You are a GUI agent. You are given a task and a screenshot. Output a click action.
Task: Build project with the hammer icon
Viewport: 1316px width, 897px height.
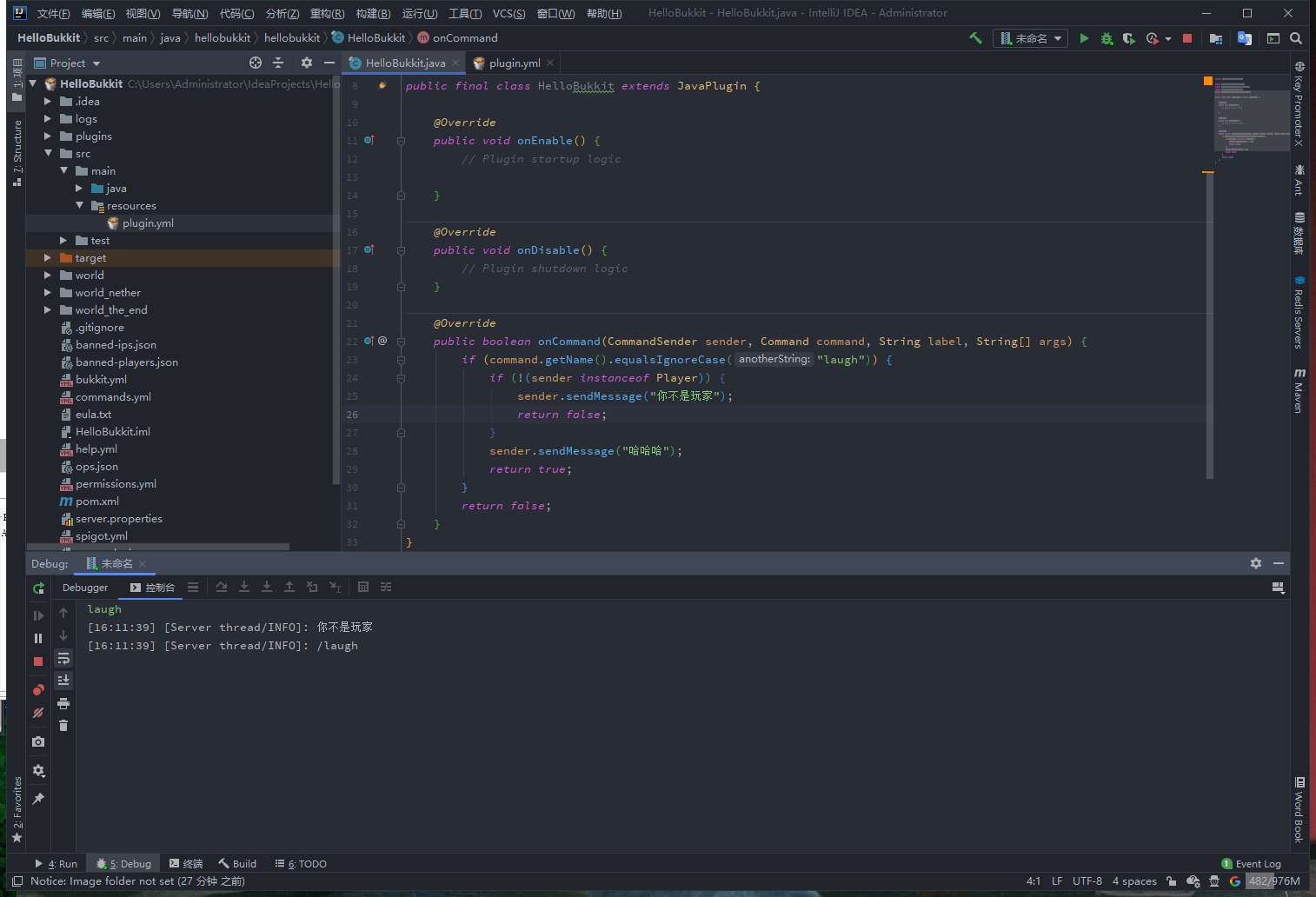(x=975, y=38)
